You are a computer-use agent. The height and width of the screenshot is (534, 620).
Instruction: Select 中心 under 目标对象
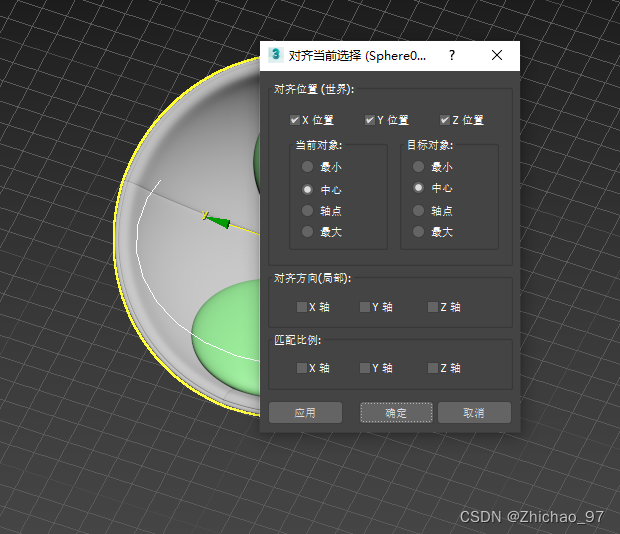point(418,188)
